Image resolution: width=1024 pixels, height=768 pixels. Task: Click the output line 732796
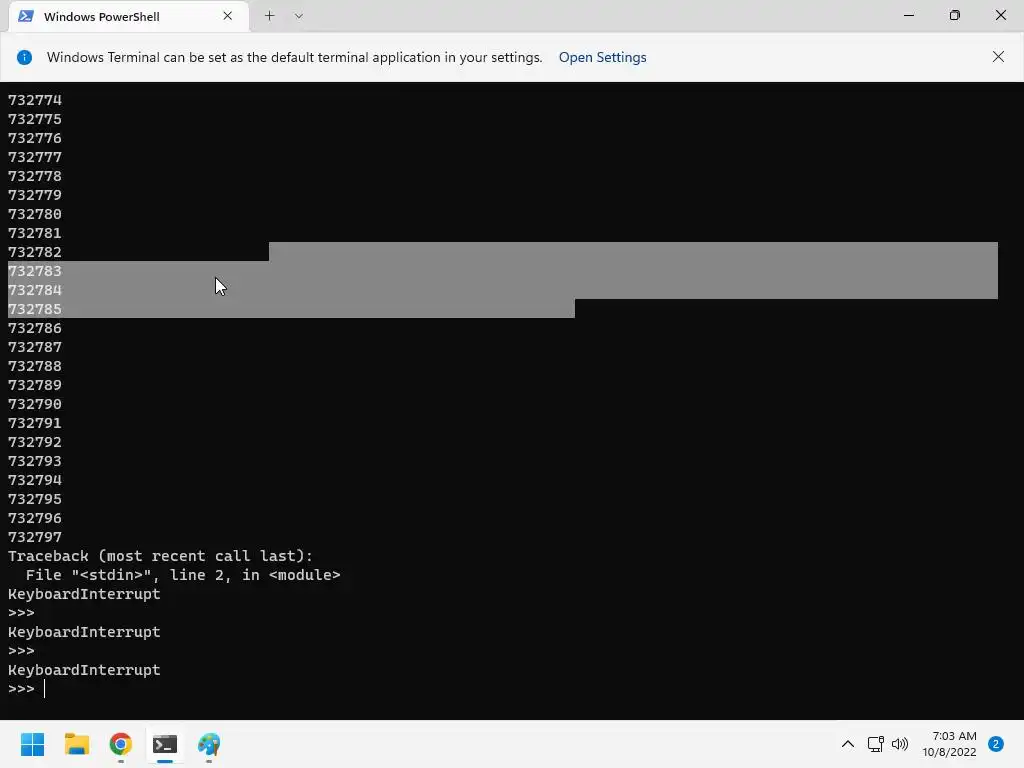click(35, 518)
